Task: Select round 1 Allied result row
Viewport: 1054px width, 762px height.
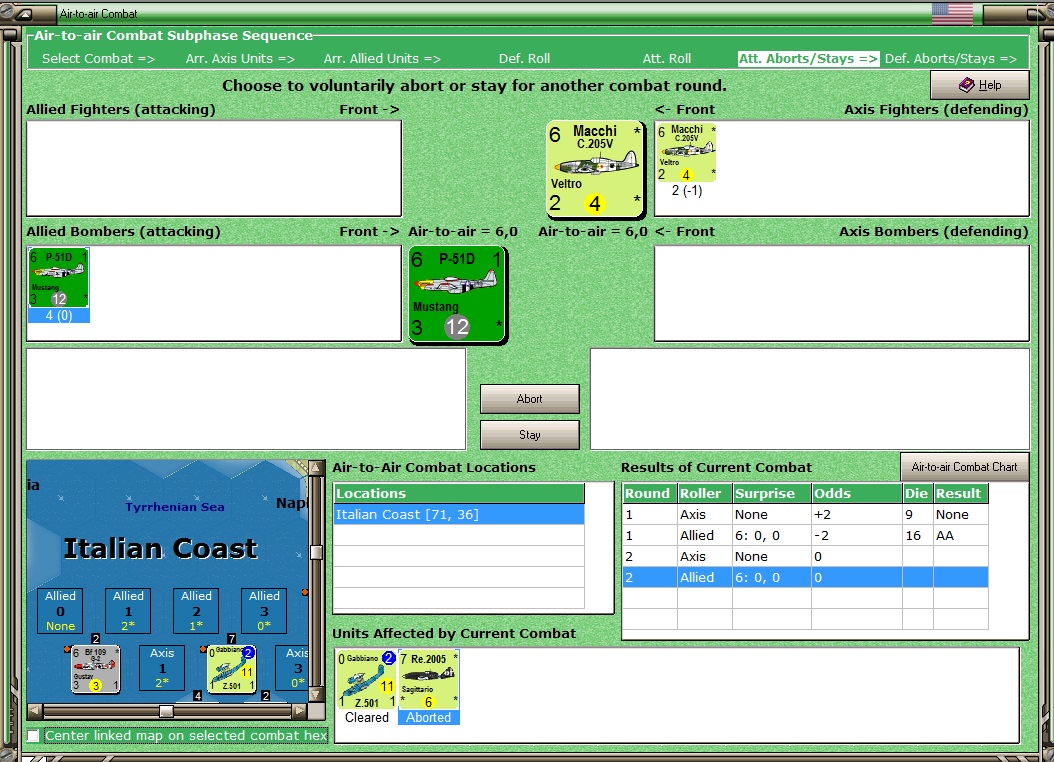Action: point(805,536)
